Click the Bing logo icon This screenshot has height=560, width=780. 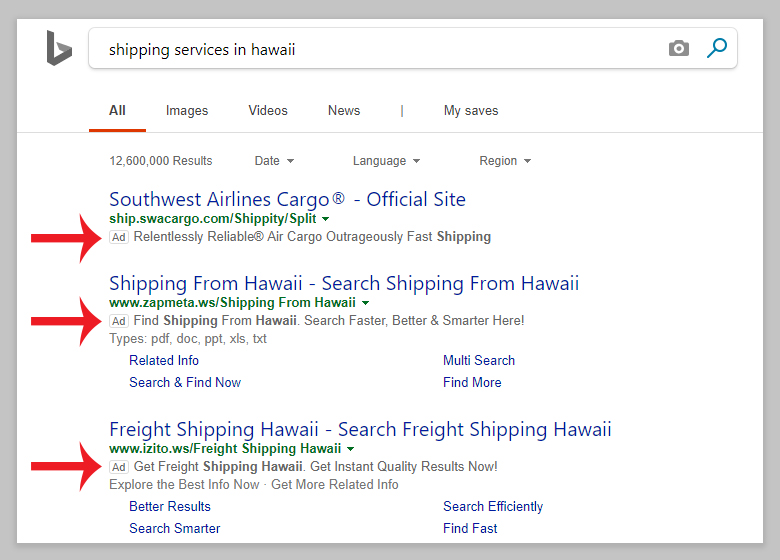[58, 48]
